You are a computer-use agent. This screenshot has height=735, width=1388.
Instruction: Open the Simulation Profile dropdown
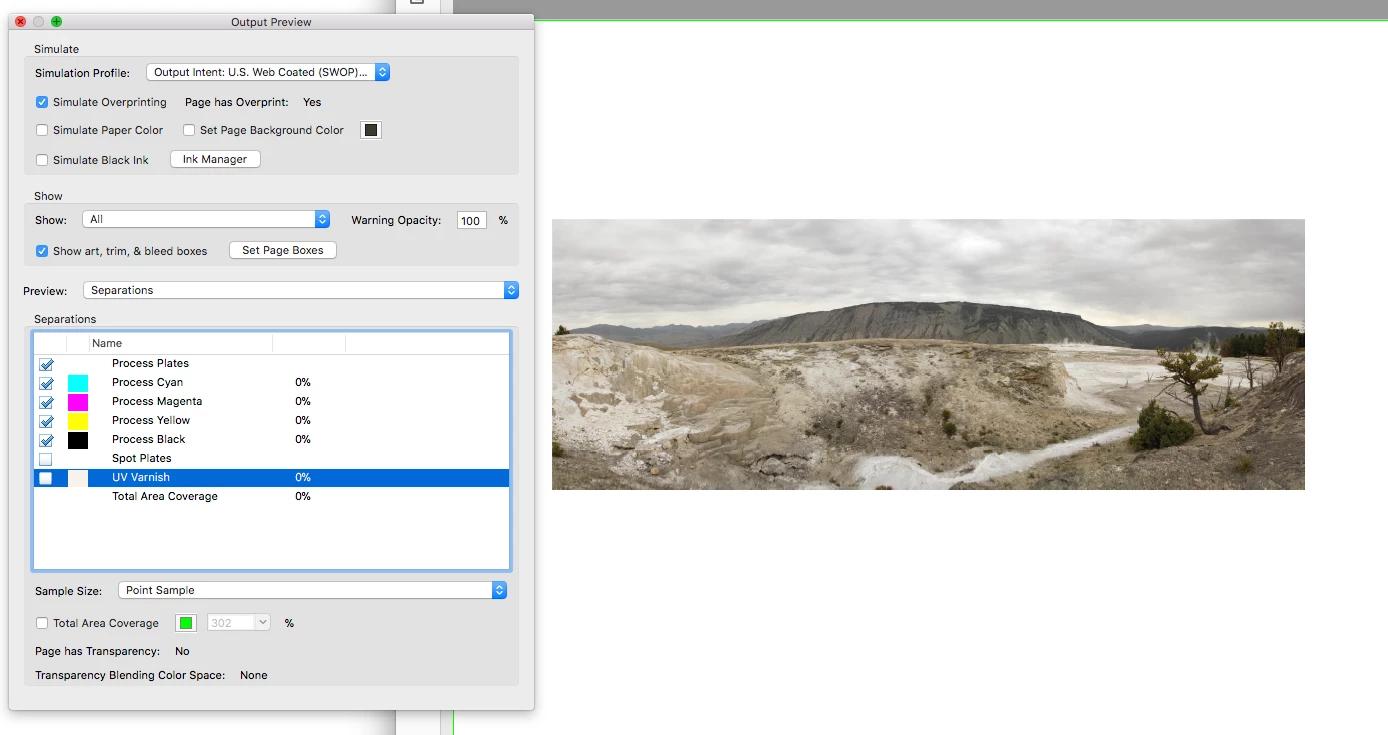click(268, 72)
